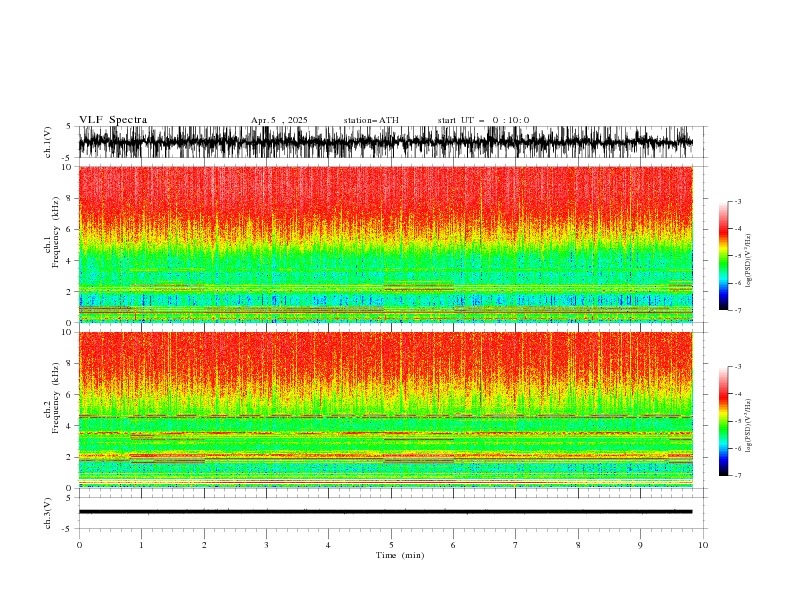Click the "-3" tick on ch.1 color bar
The width and height of the screenshot is (792, 612).
(738, 201)
